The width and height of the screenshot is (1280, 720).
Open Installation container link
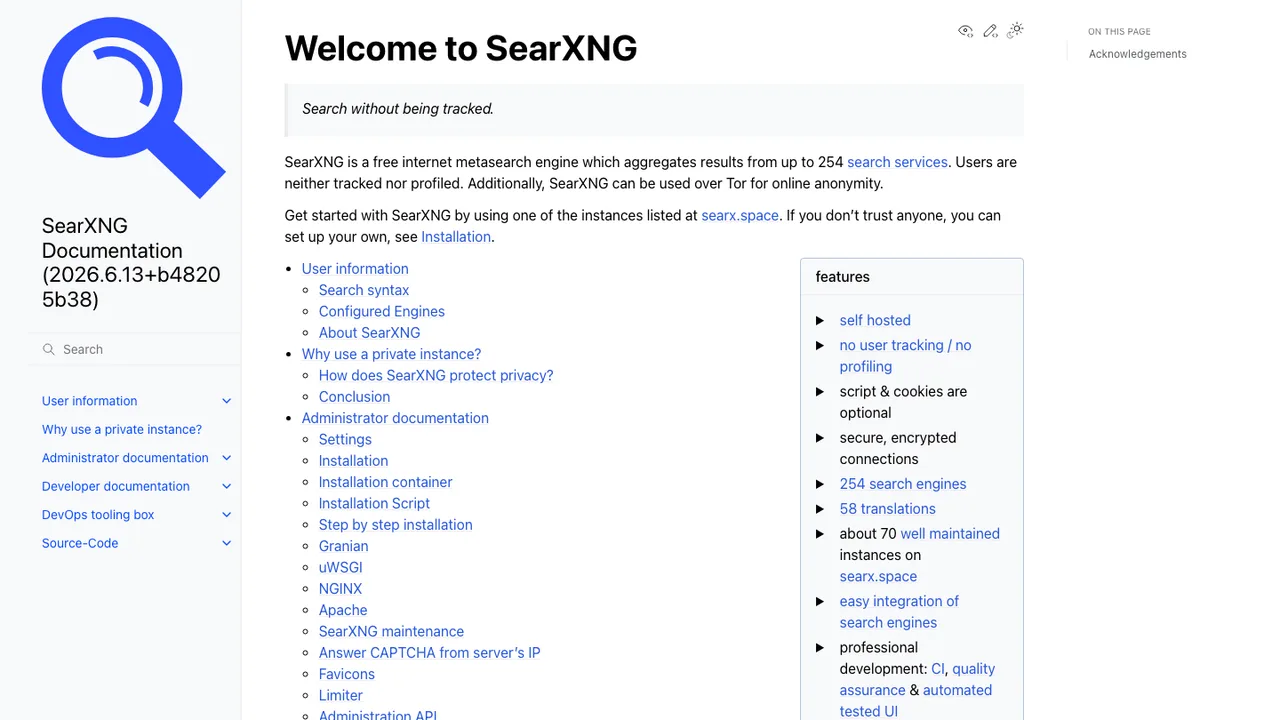tap(386, 482)
